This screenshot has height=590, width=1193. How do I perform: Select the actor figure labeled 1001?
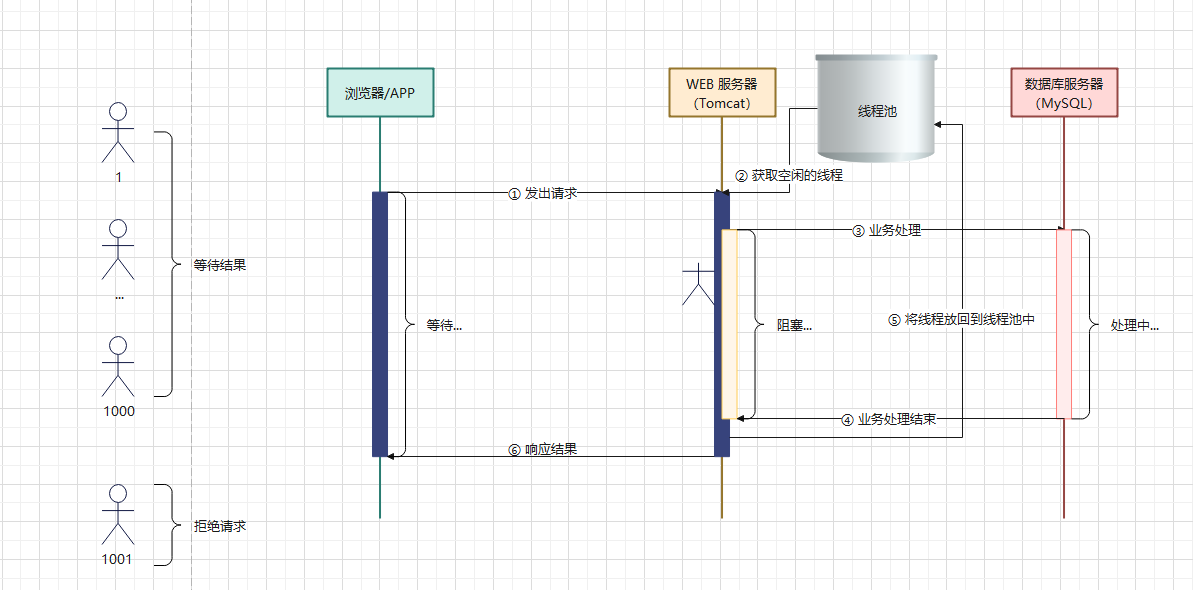pos(119,514)
